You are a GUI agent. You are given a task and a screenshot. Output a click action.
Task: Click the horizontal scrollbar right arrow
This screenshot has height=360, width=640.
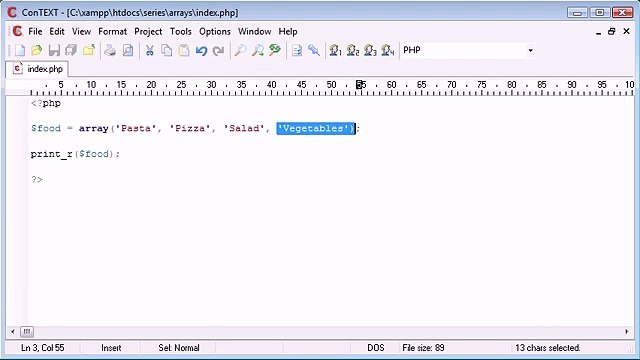[627, 331]
